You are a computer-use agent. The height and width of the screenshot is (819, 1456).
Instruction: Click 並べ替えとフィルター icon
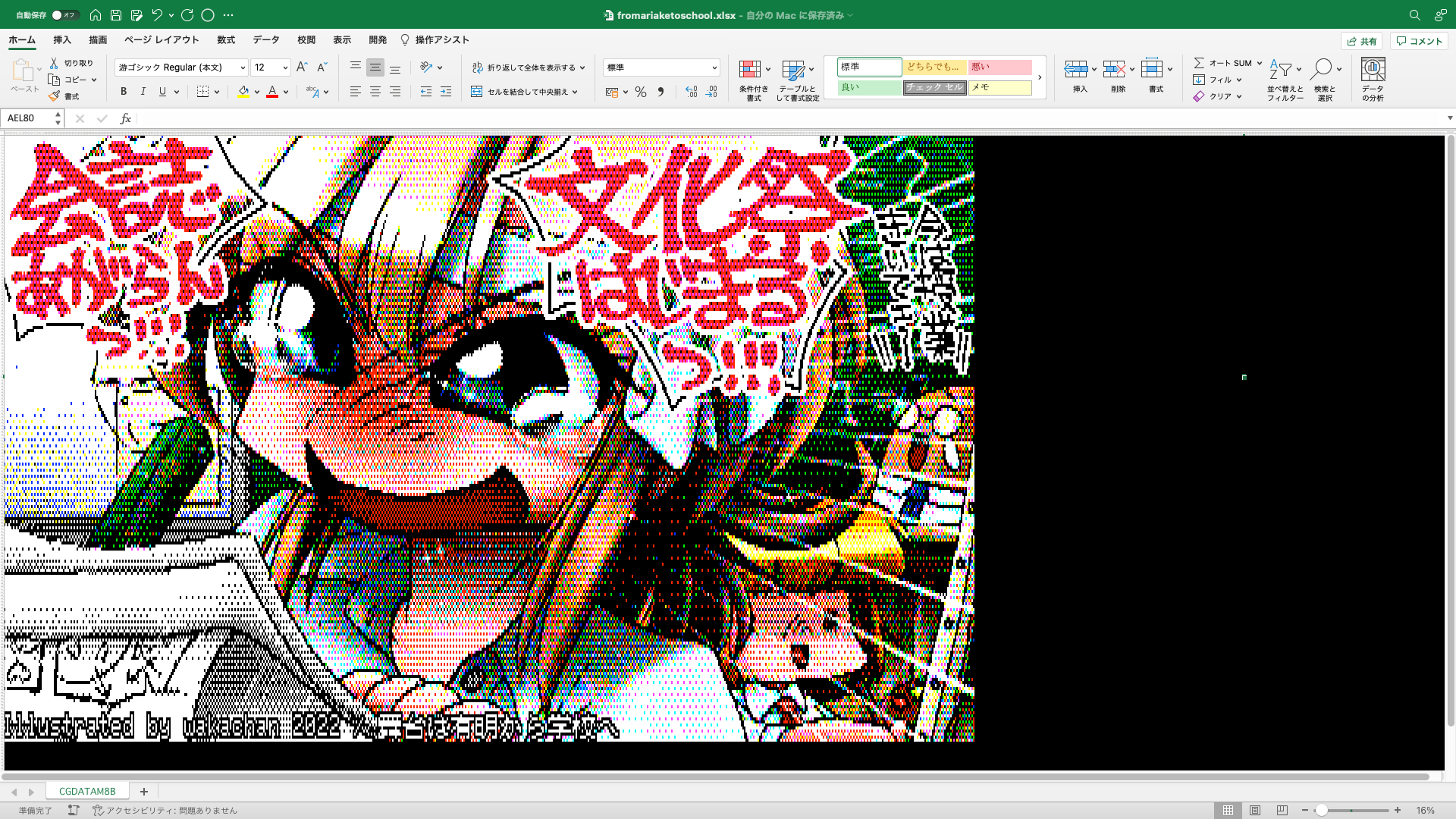click(1281, 69)
